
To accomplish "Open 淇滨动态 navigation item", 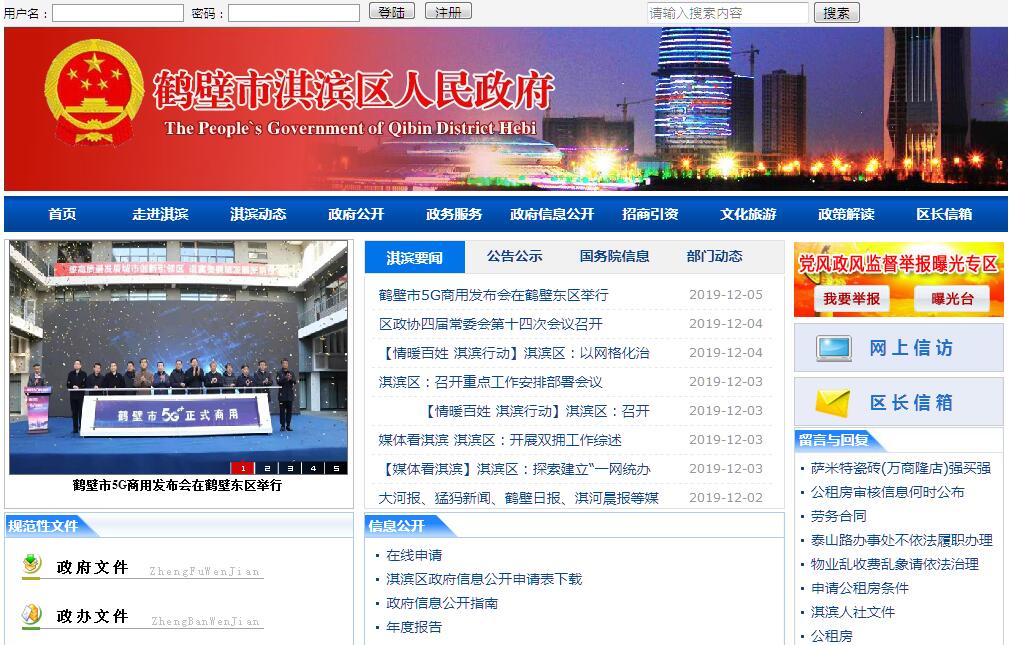I will (258, 214).
